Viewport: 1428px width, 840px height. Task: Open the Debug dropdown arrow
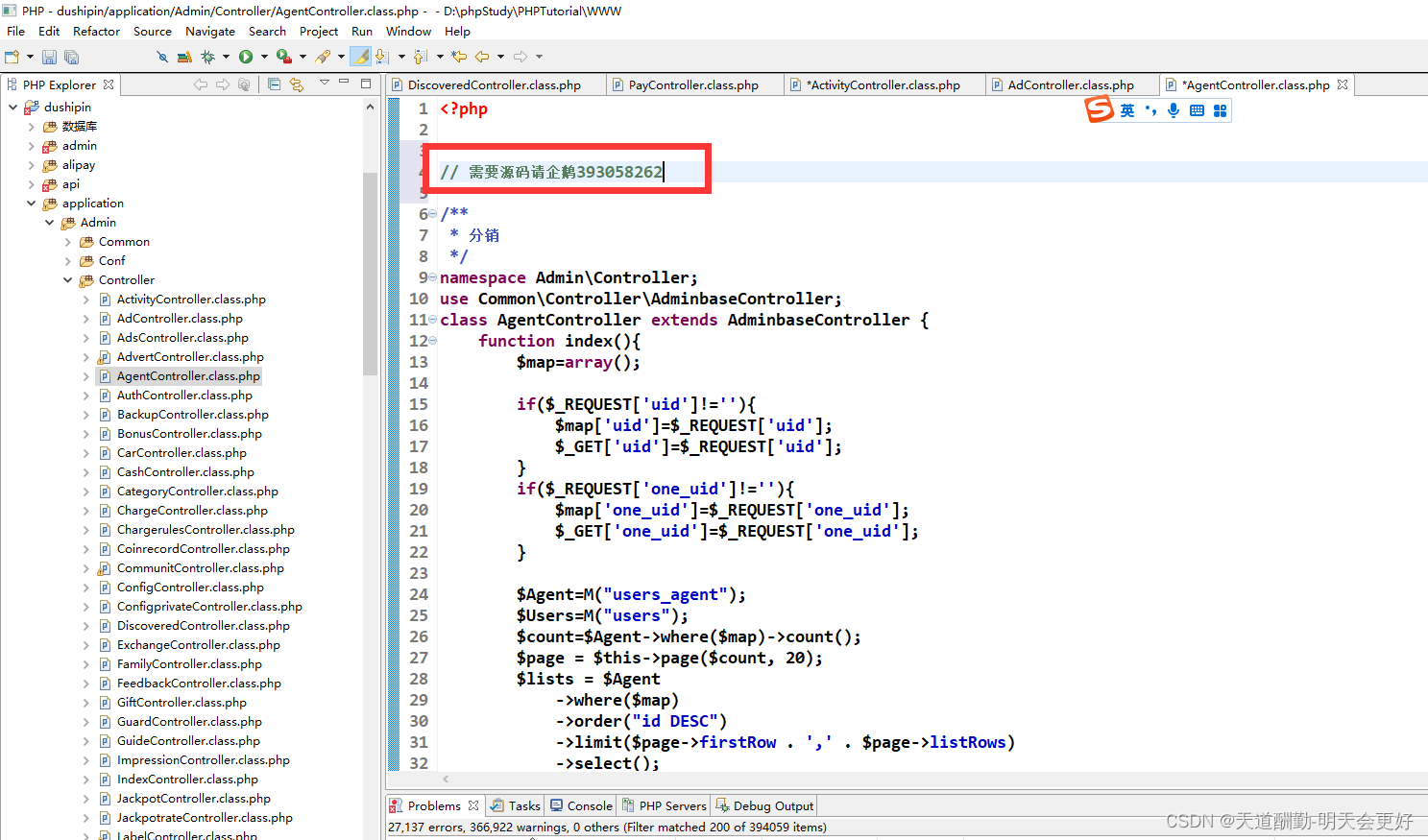tap(226, 57)
